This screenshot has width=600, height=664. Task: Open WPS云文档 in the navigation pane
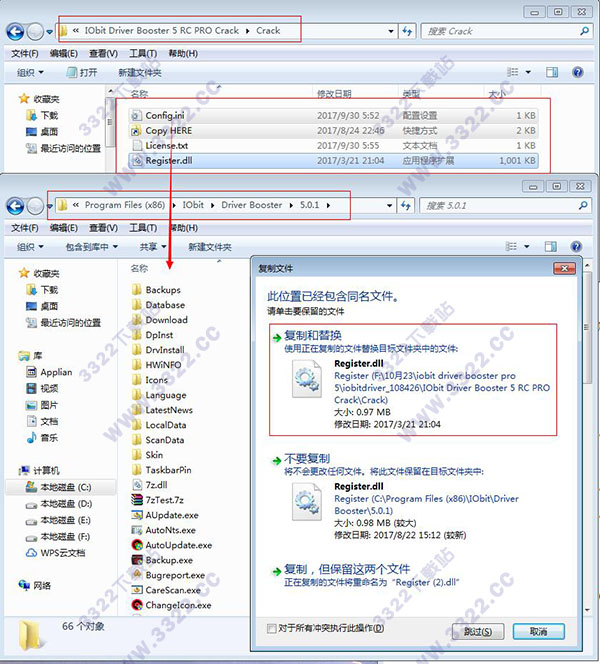tap(55, 553)
